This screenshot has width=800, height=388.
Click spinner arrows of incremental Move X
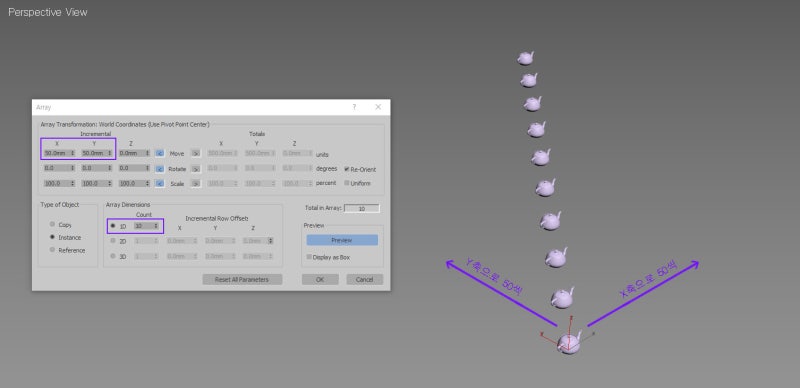[73, 153]
